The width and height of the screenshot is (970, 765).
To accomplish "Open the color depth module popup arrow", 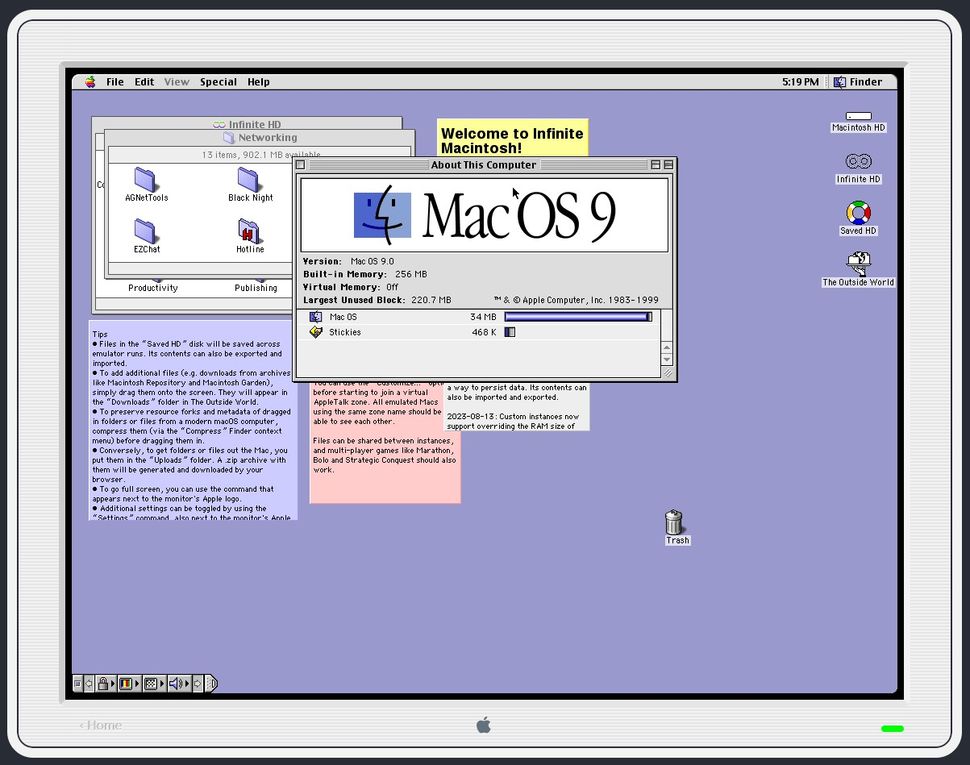I will pyautogui.click(x=136, y=684).
